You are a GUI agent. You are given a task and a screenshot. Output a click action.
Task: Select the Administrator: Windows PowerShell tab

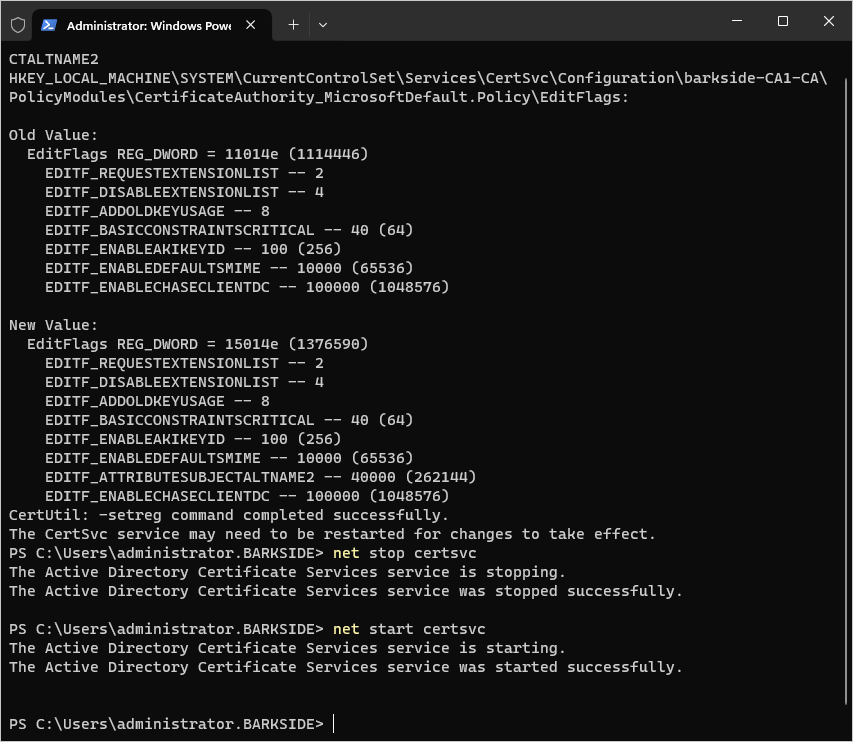tap(148, 25)
